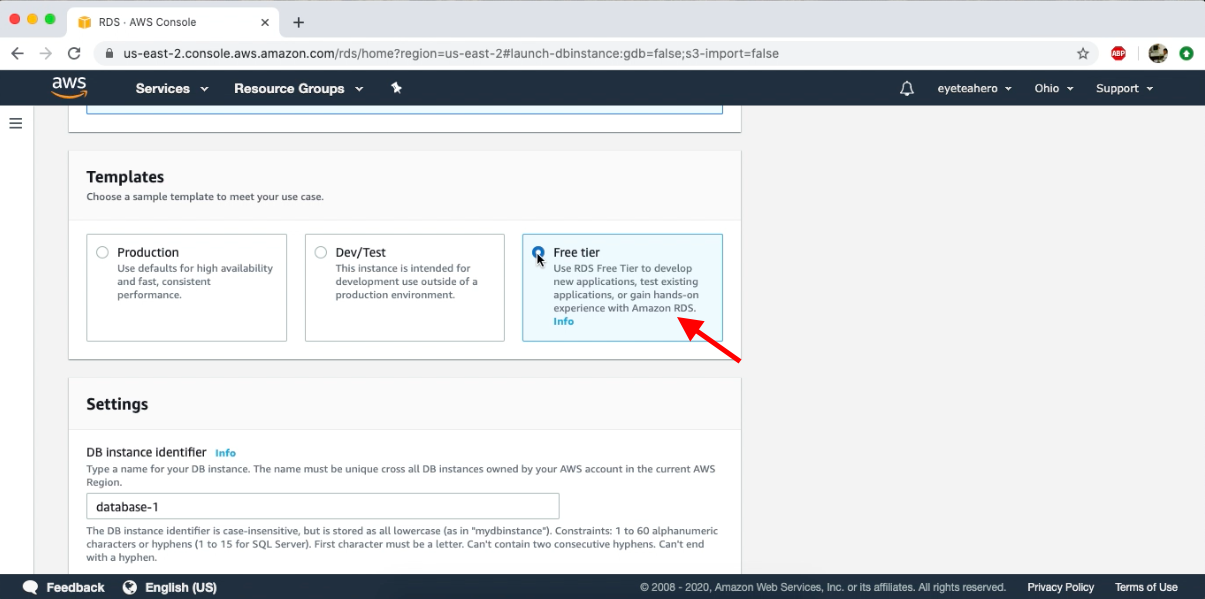Click the Feedback speech bubble icon

[30, 587]
